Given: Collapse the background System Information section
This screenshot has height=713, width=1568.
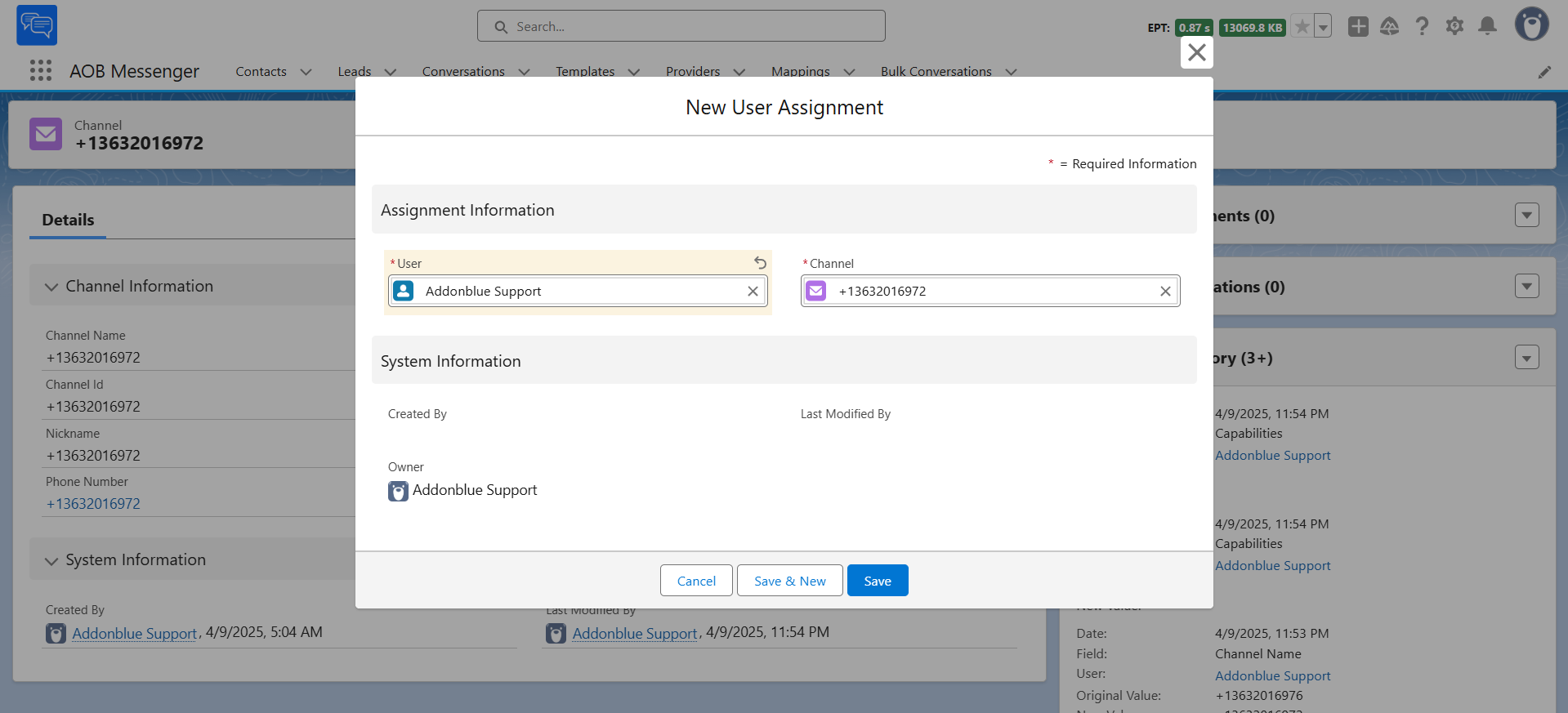Looking at the screenshot, I should pos(51,560).
